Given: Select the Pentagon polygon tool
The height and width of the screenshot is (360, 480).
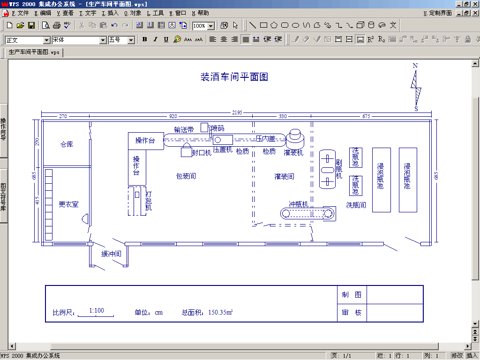Looking at the screenshot, I should pos(274,25).
